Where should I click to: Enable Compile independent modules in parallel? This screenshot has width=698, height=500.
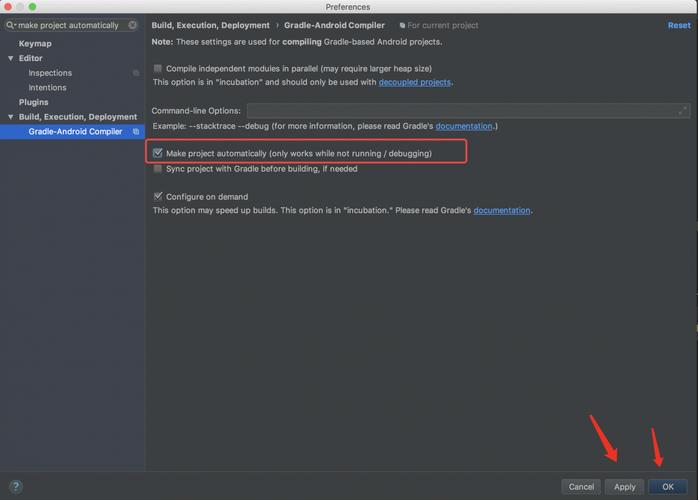point(158,68)
